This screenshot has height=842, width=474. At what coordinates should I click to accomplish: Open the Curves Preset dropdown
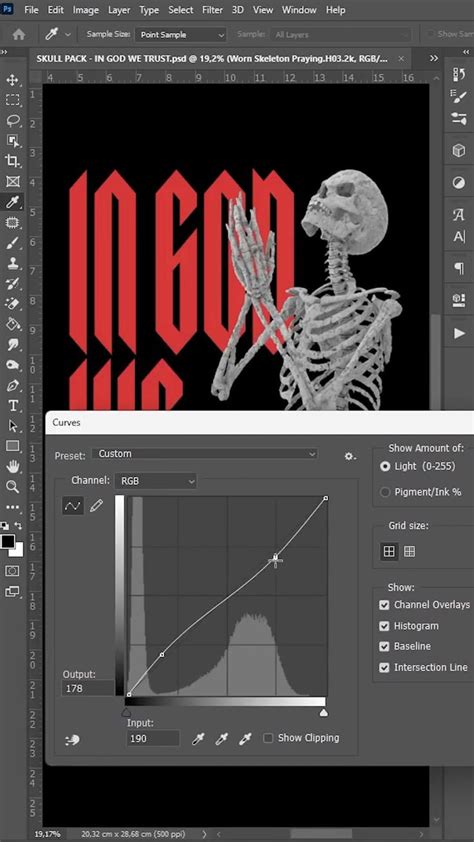[205, 454]
